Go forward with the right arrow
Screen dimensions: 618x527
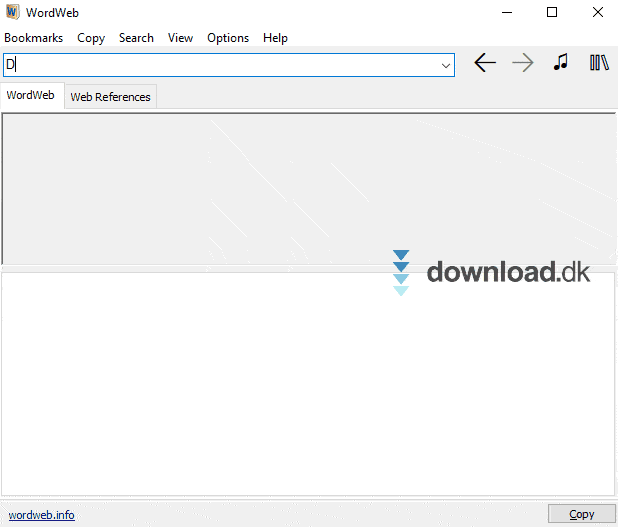(523, 63)
